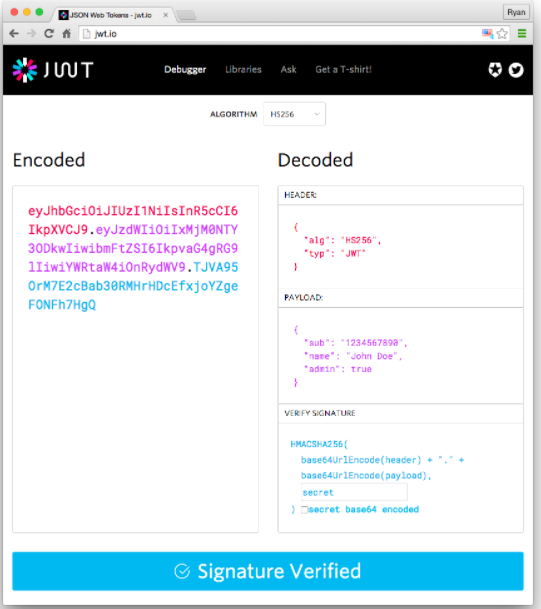Screen dimensions: 541x609
Task: Open the Libraries nav item
Action: click(x=244, y=70)
